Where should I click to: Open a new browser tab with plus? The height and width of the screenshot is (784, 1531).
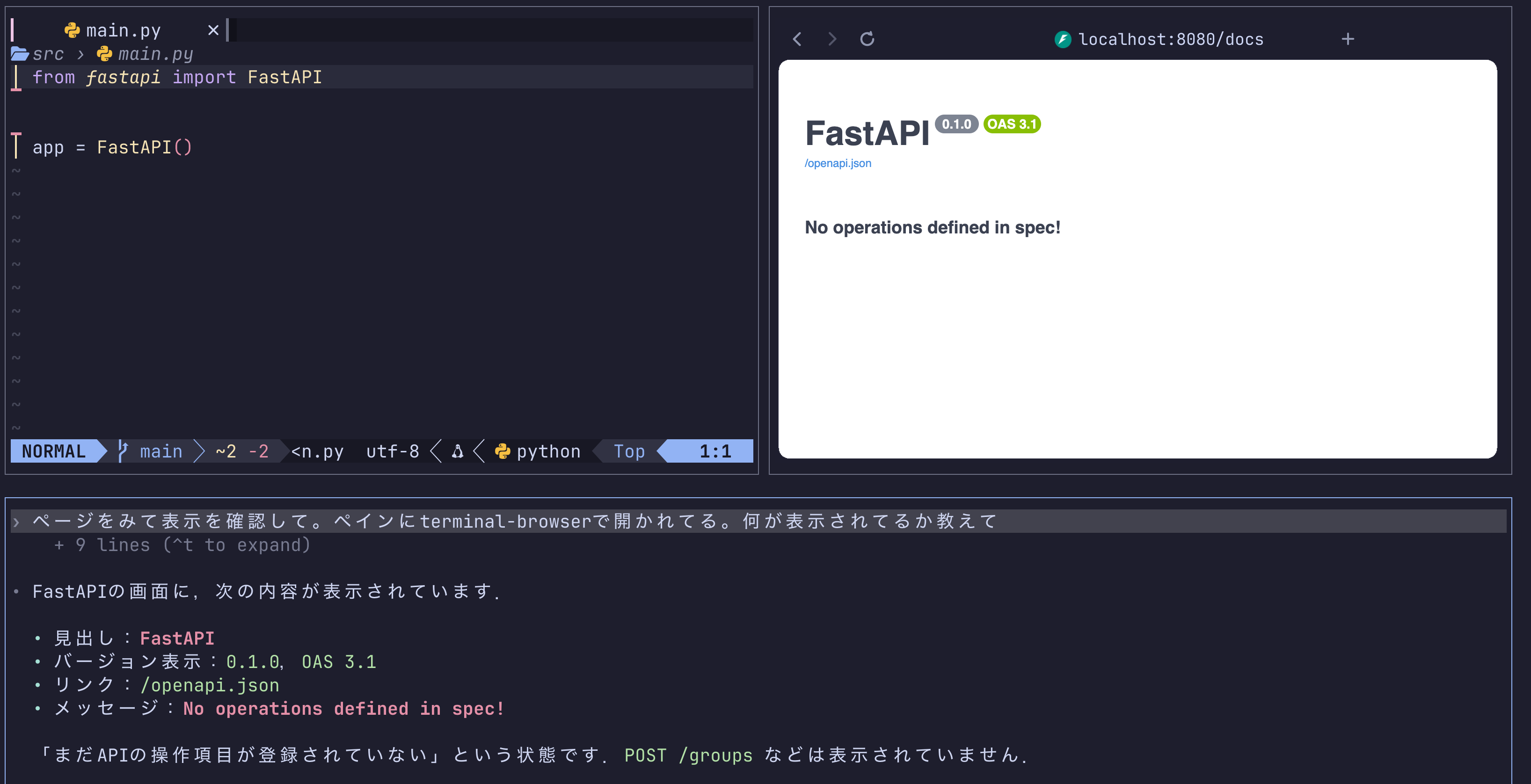(x=1348, y=39)
